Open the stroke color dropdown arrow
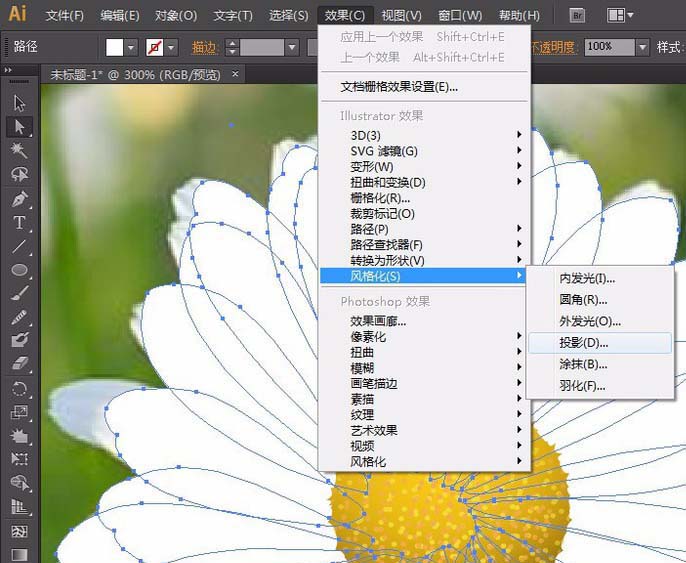The width and height of the screenshot is (686, 563). click(x=172, y=47)
